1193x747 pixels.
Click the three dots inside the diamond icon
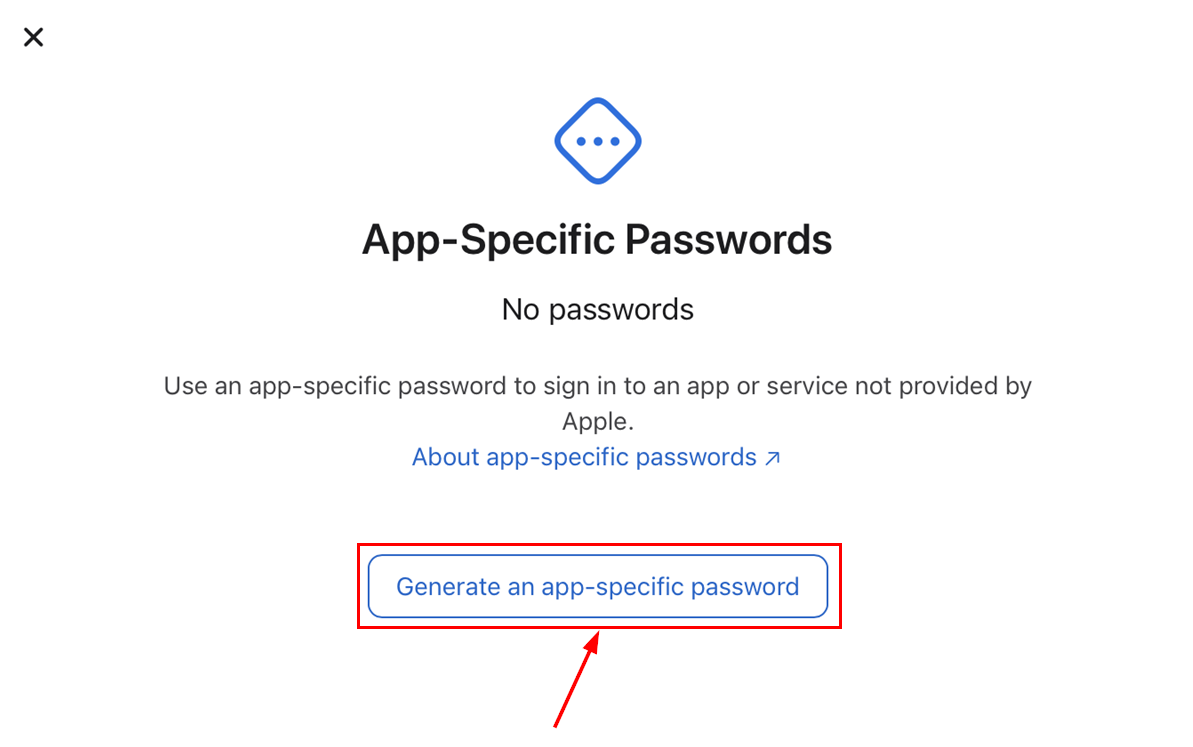[x=598, y=142]
